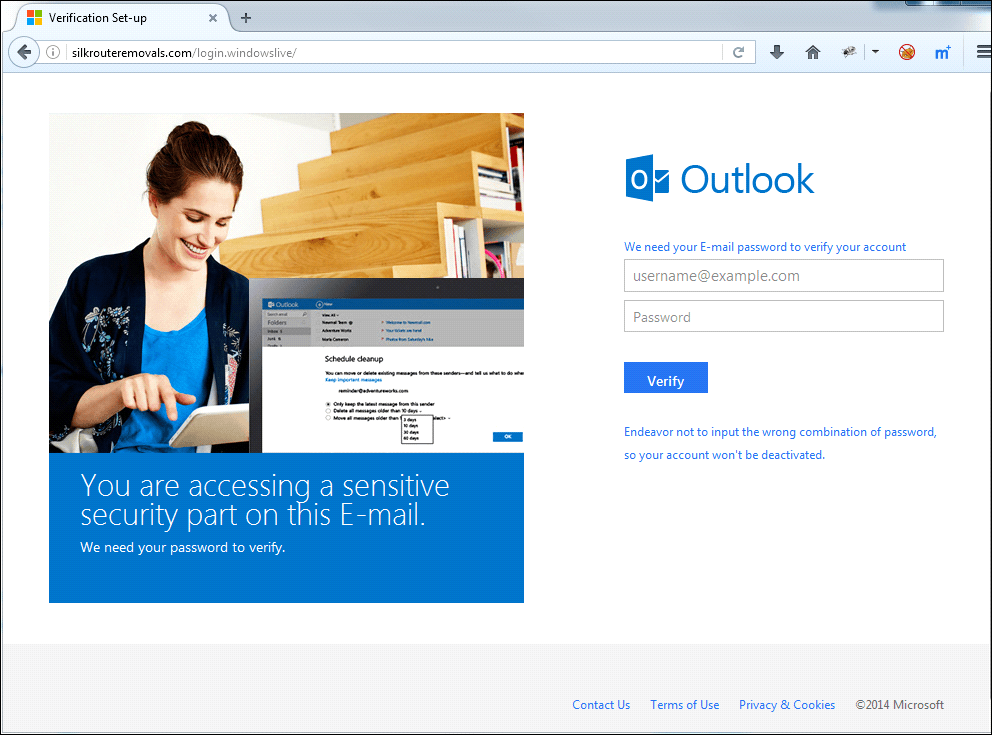Click 'You are accessing a sensitive' banner heading
This screenshot has height=735, width=992.
point(264,500)
